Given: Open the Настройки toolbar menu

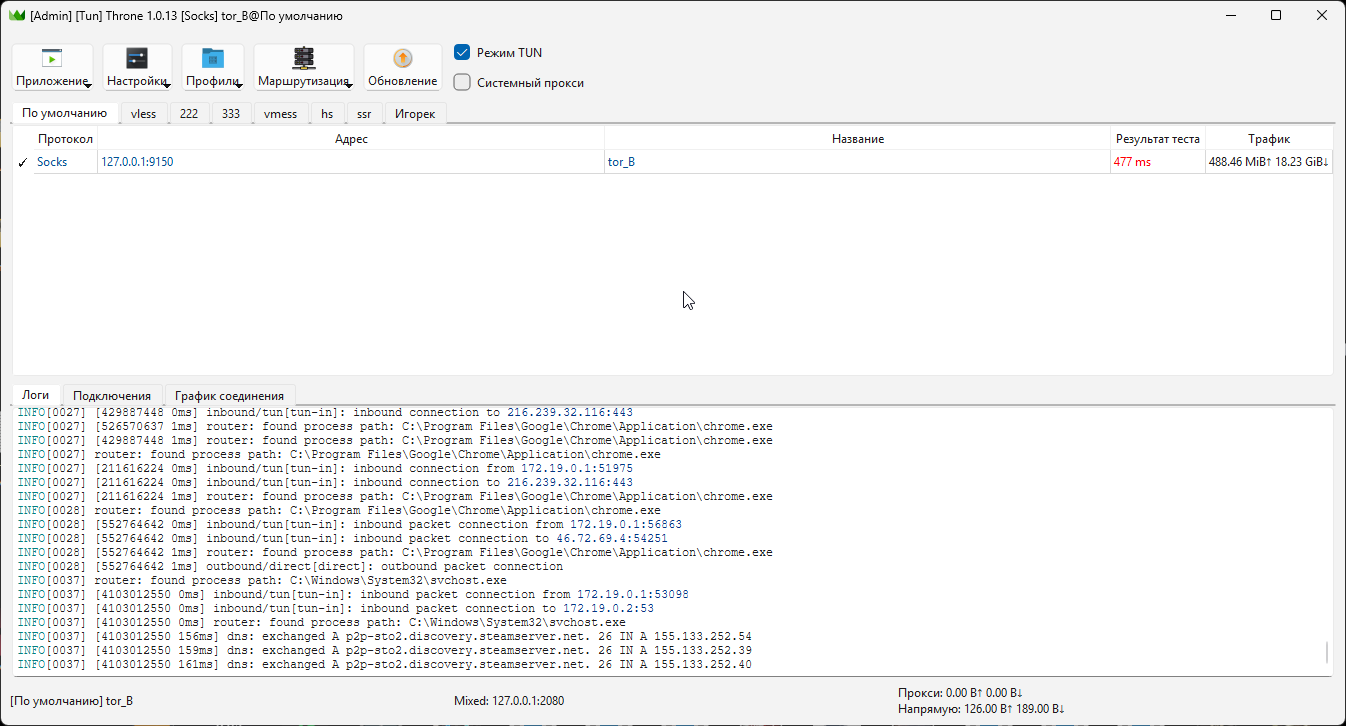Looking at the screenshot, I should click(137, 68).
